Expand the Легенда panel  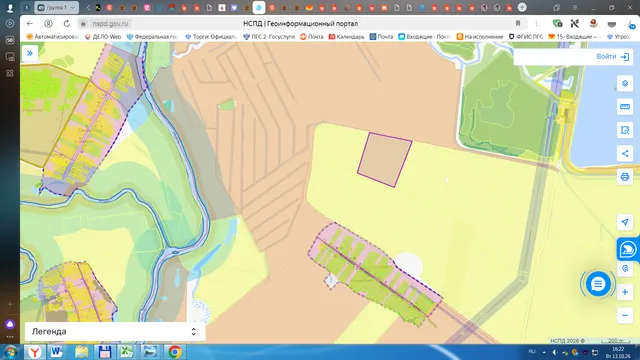click(115, 331)
